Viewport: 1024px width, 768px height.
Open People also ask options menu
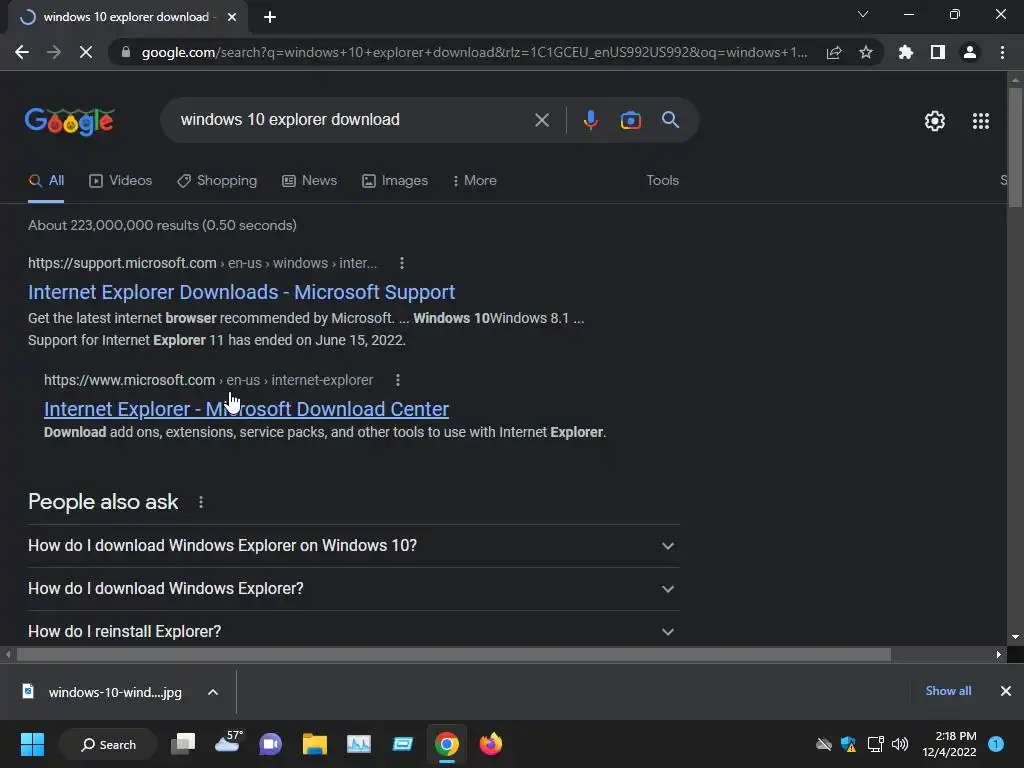(x=201, y=502)
